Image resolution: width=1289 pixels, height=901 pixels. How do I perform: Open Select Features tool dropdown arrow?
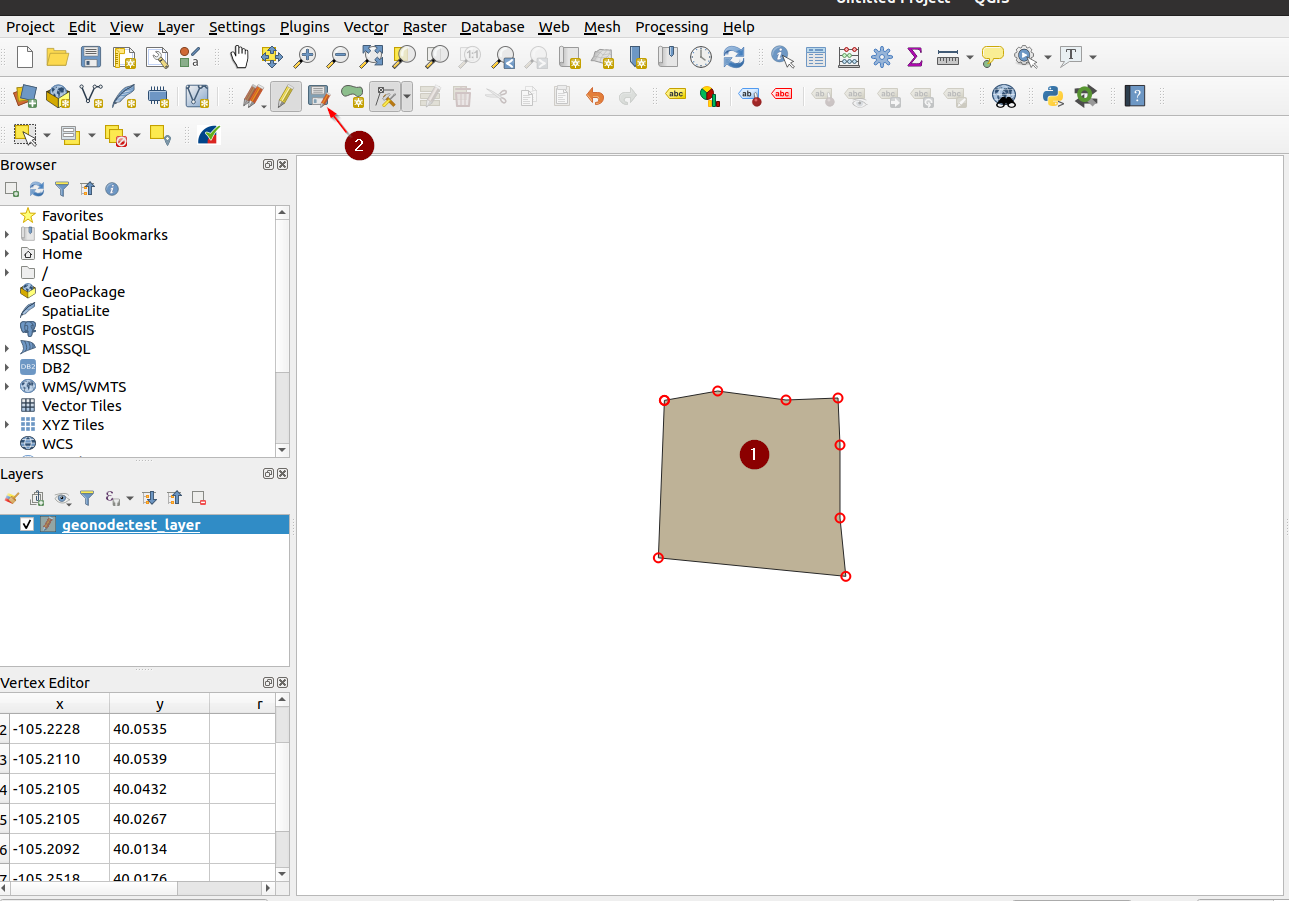click(47, 134)
